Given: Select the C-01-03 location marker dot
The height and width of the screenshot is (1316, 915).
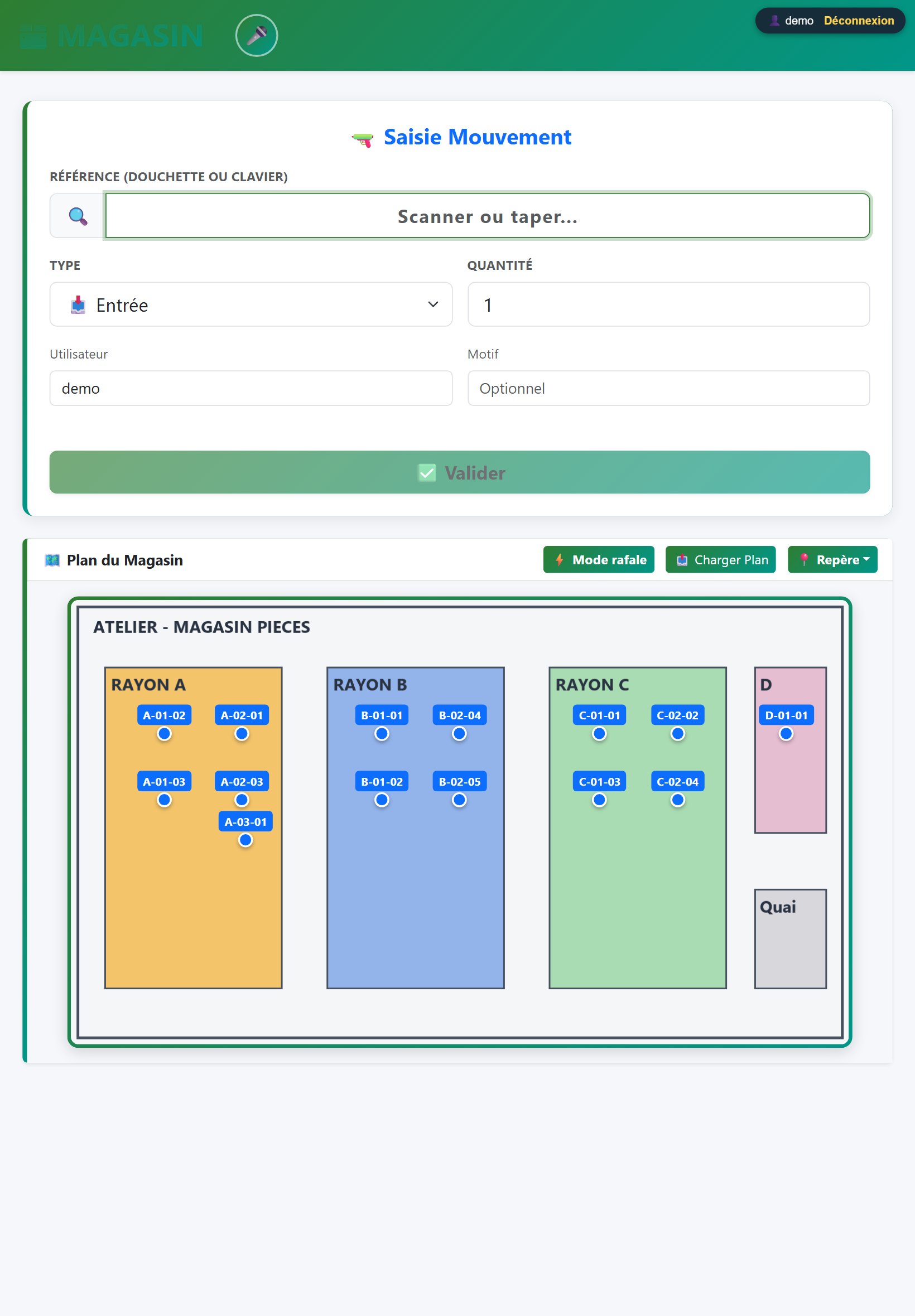Looking at the screenshot, I should [599, 800].
